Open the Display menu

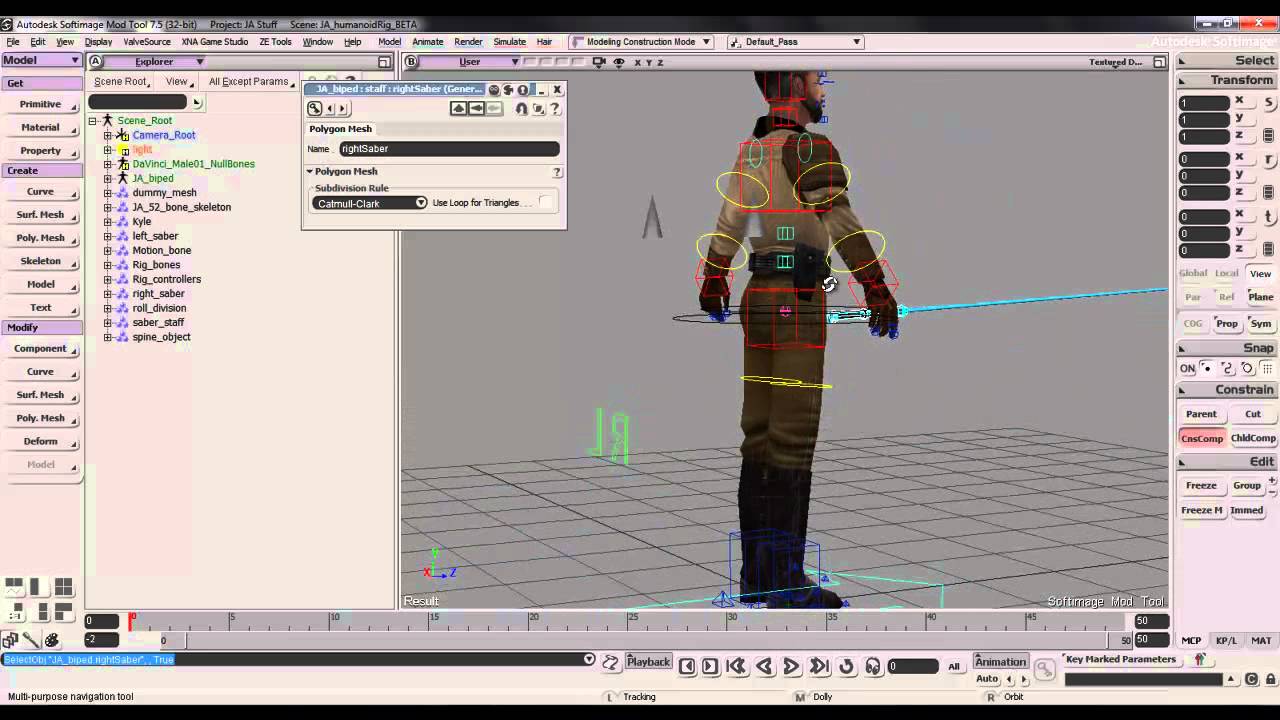pos(98,42)
